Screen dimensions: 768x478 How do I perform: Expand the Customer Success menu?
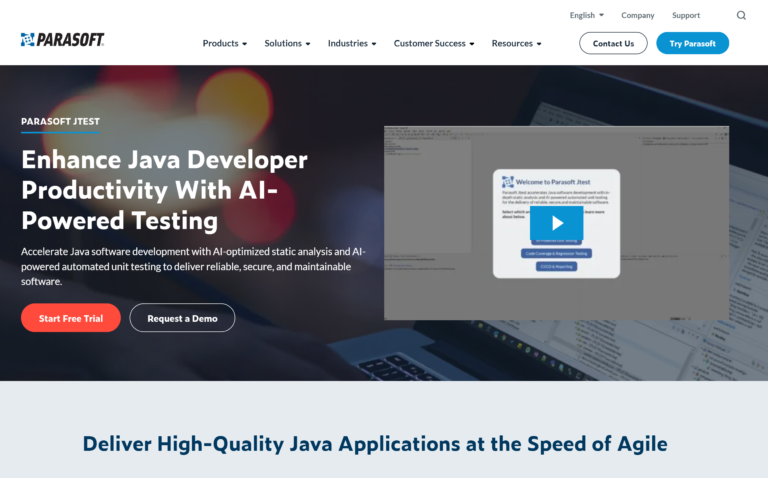point(434,43)
